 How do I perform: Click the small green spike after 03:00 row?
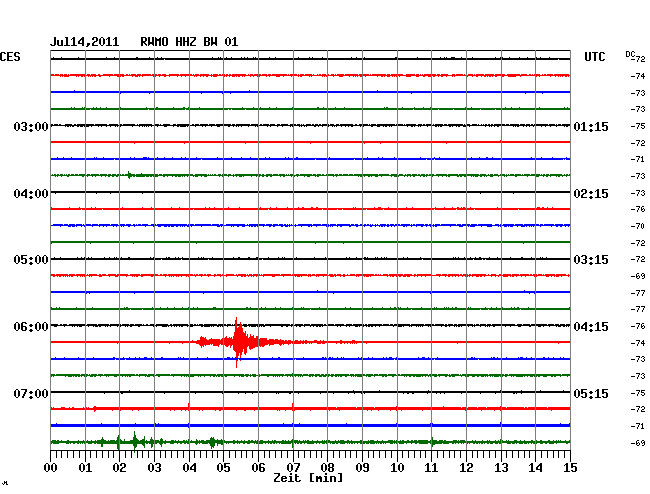coord(129,175)
